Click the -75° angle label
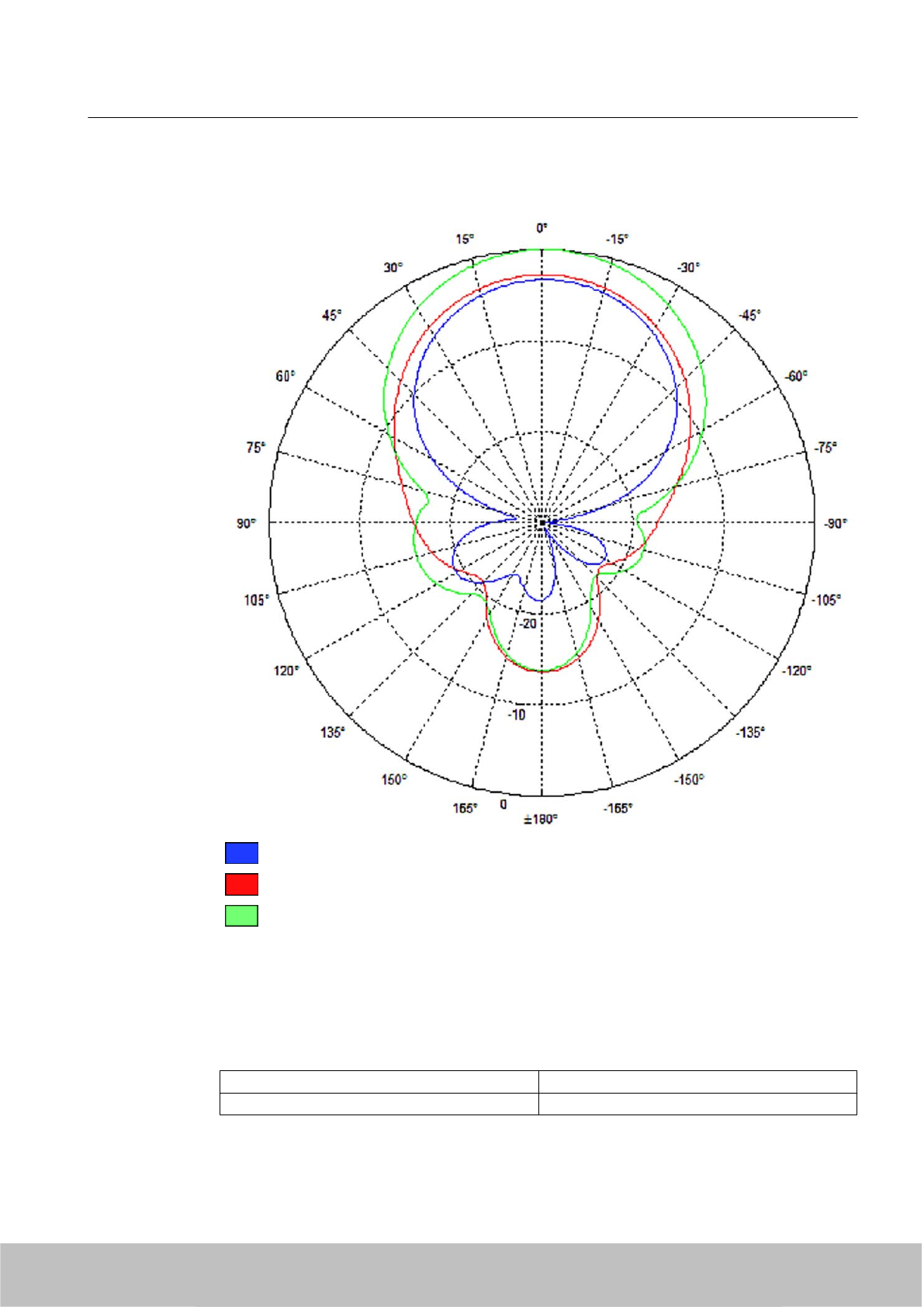The image size is (924, 1307). click(x=825, y=448)
